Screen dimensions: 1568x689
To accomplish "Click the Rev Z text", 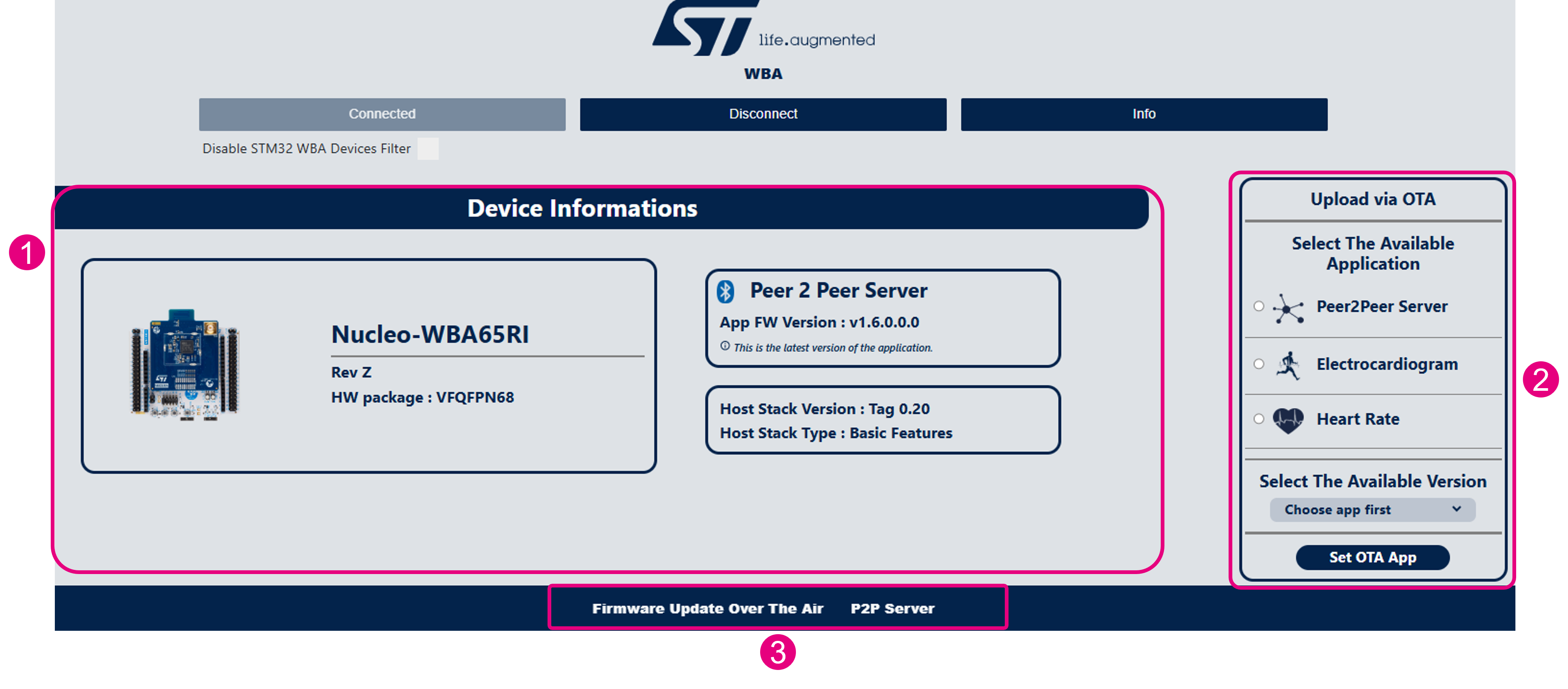I will coord(351,372).
